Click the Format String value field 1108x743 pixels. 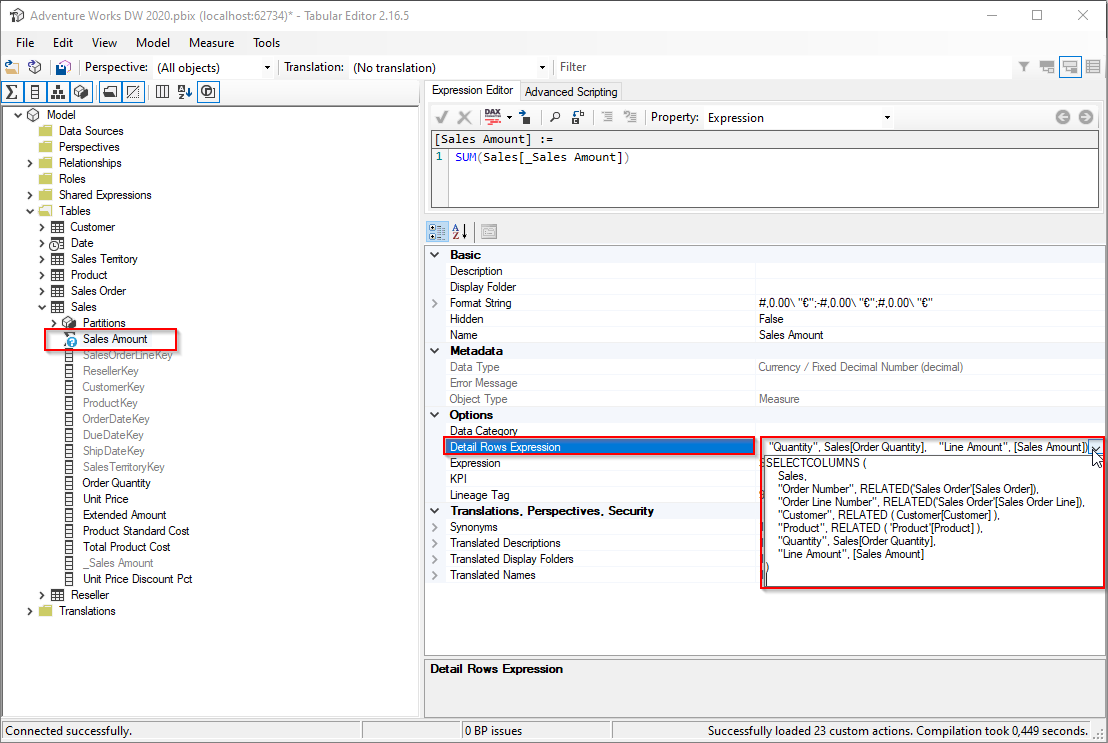929,303
